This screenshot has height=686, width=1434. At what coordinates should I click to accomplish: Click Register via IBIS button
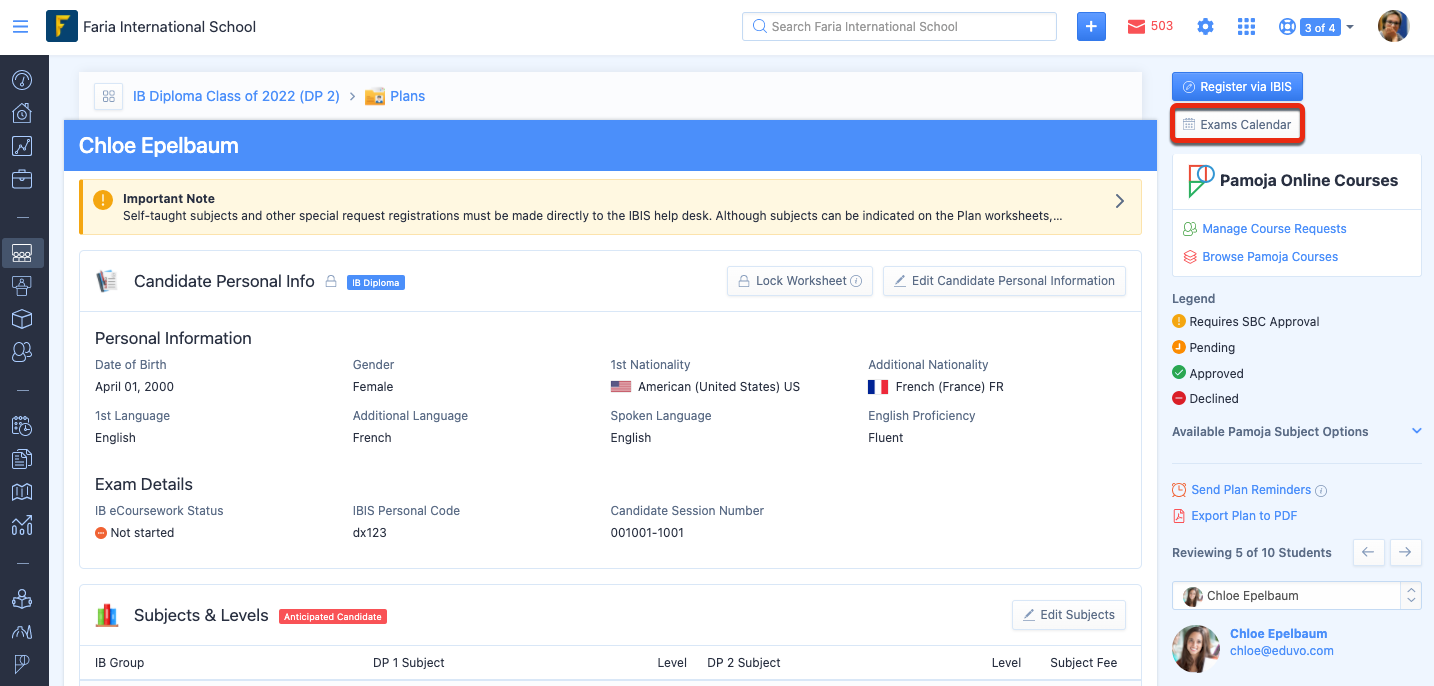(x=1237, y=87)
